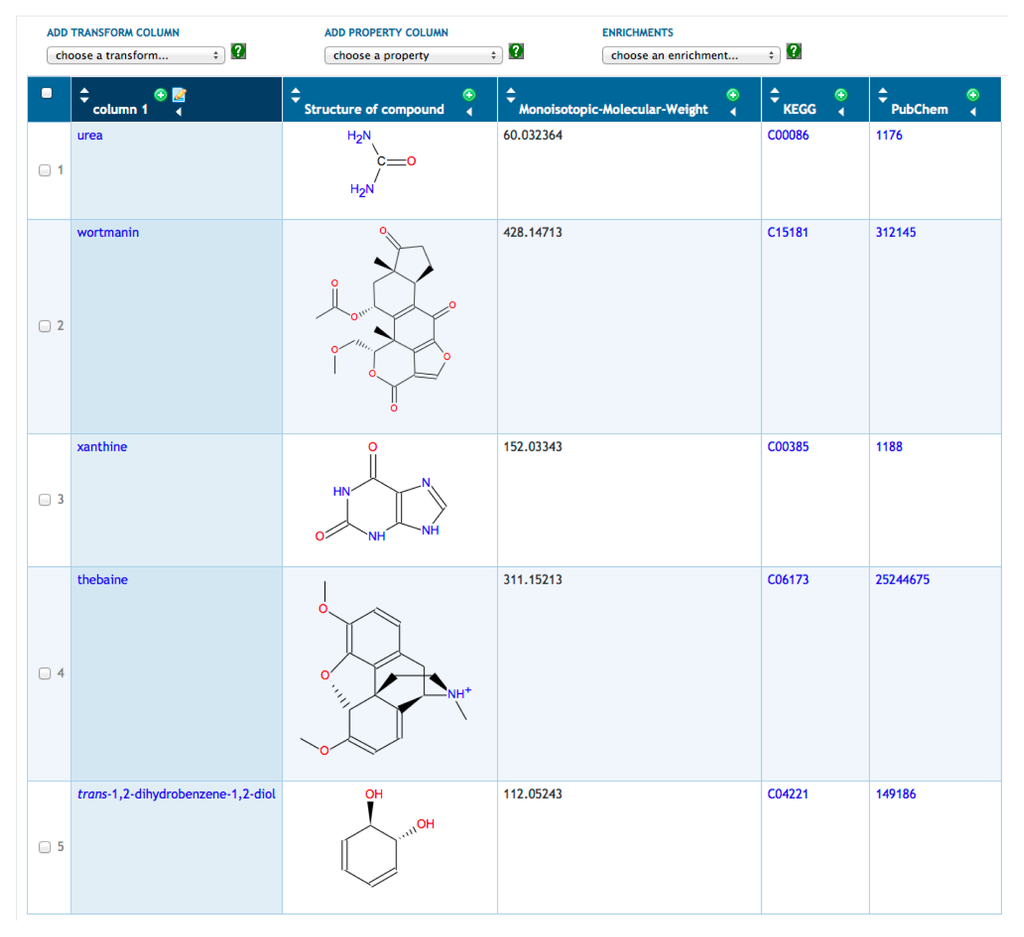Open KEGG link C15181 for wortmanin
The width and height of the screenshot is (1024, 937).
pyautogui.click(x=788, y=233)
